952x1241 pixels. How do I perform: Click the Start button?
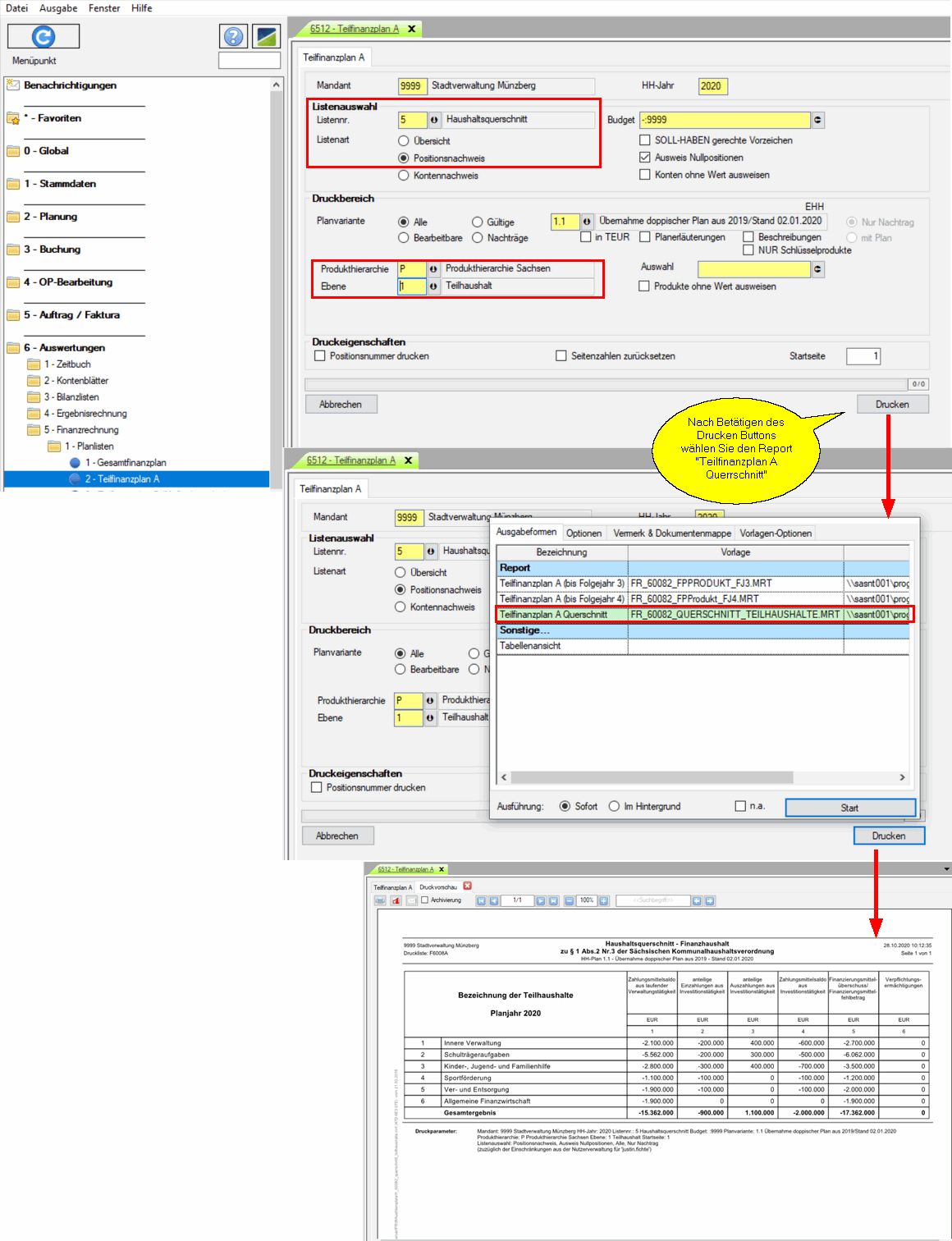[849, 808]
